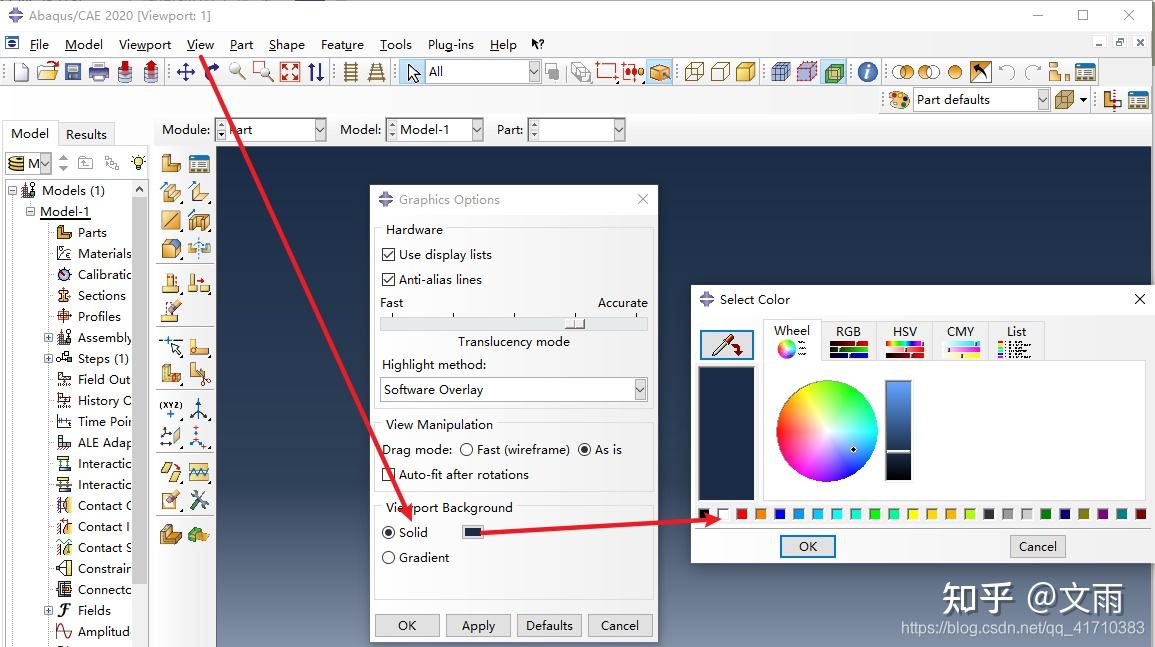Click the Query Information icon

click(866, 71)
